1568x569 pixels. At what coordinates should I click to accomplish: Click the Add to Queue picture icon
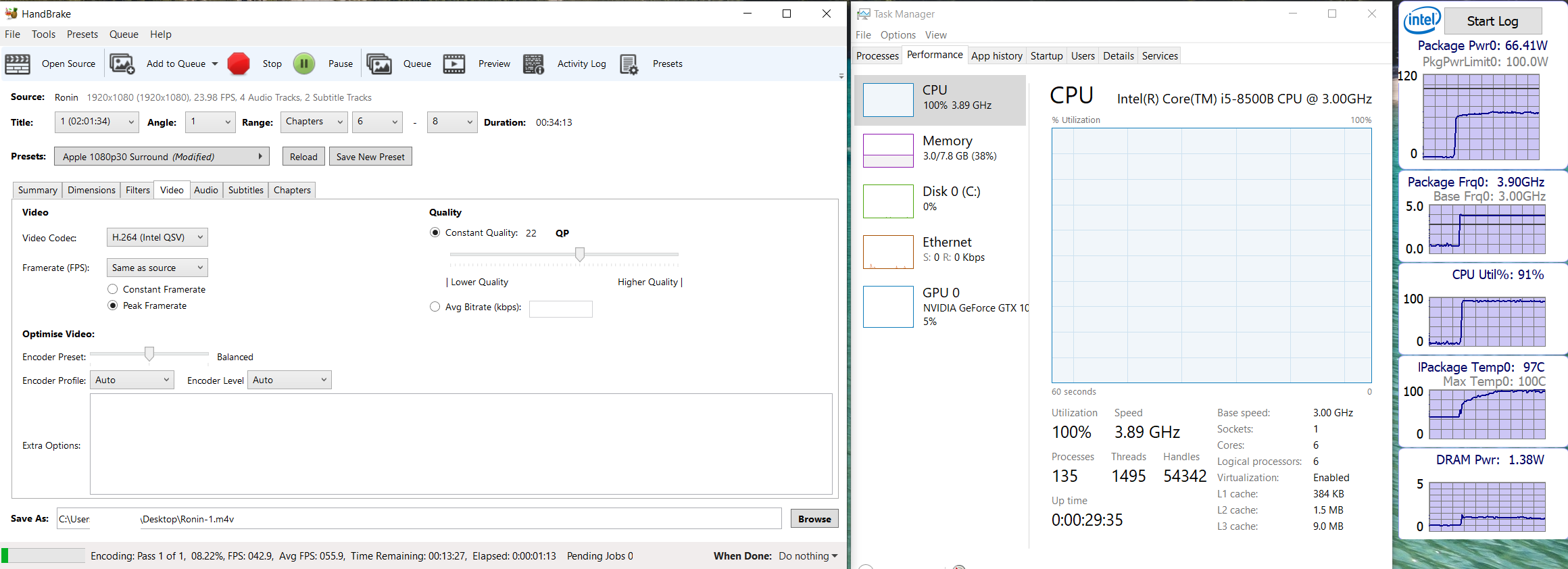(122, 64)
